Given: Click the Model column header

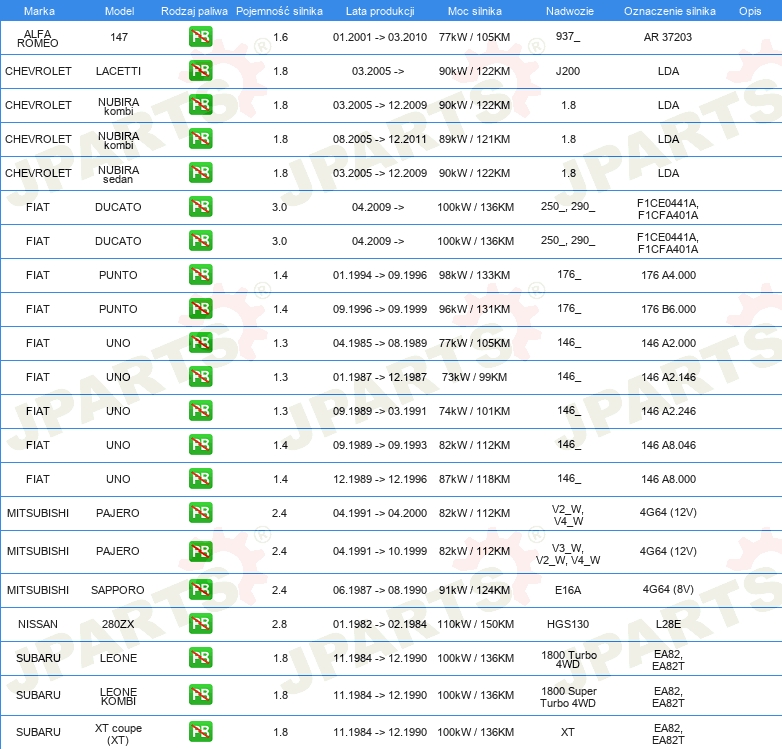Looking at the screenshot, I should point(120,11).
